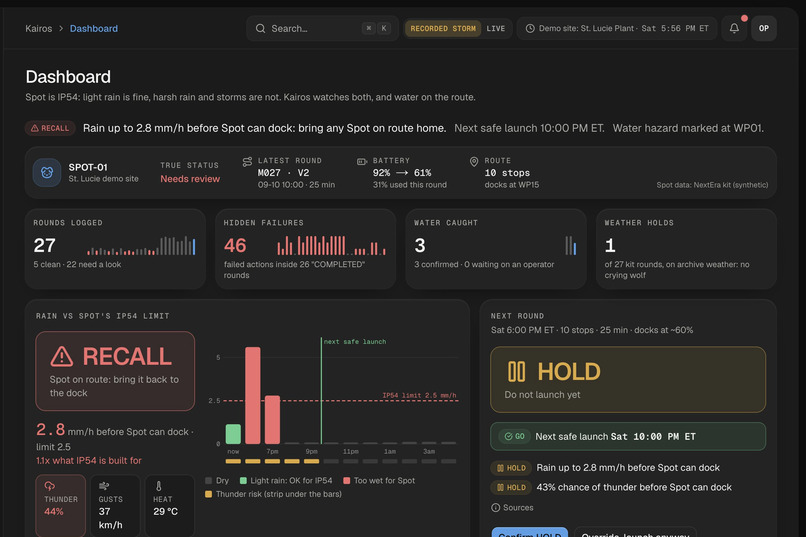This screenshot has height=537, width=806.
Task: Click the "92% → 61%" battery value
Action: pyautogui.click(x=402, y=173)
